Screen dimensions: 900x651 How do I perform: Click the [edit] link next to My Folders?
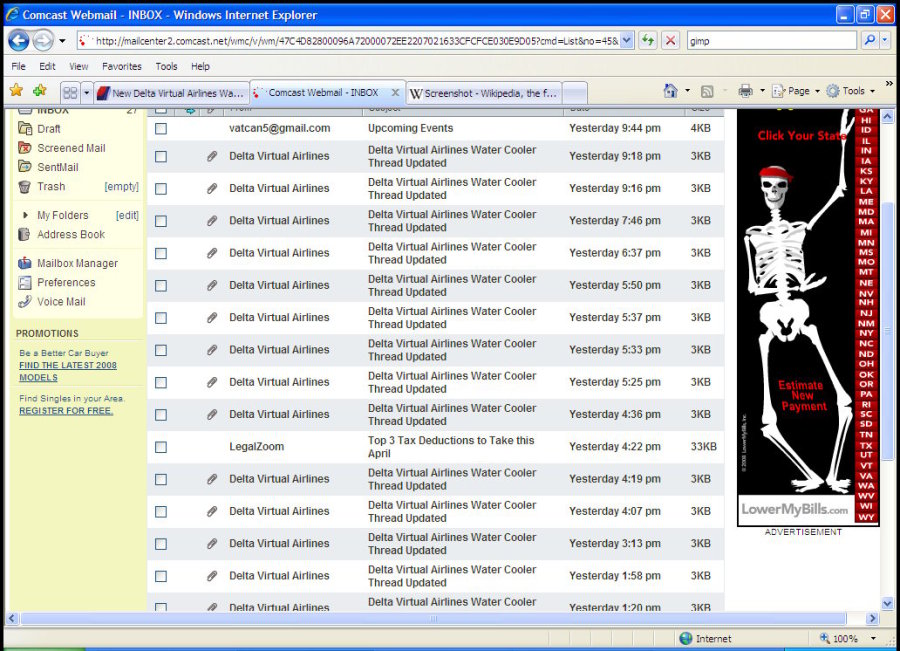[127, 215]
